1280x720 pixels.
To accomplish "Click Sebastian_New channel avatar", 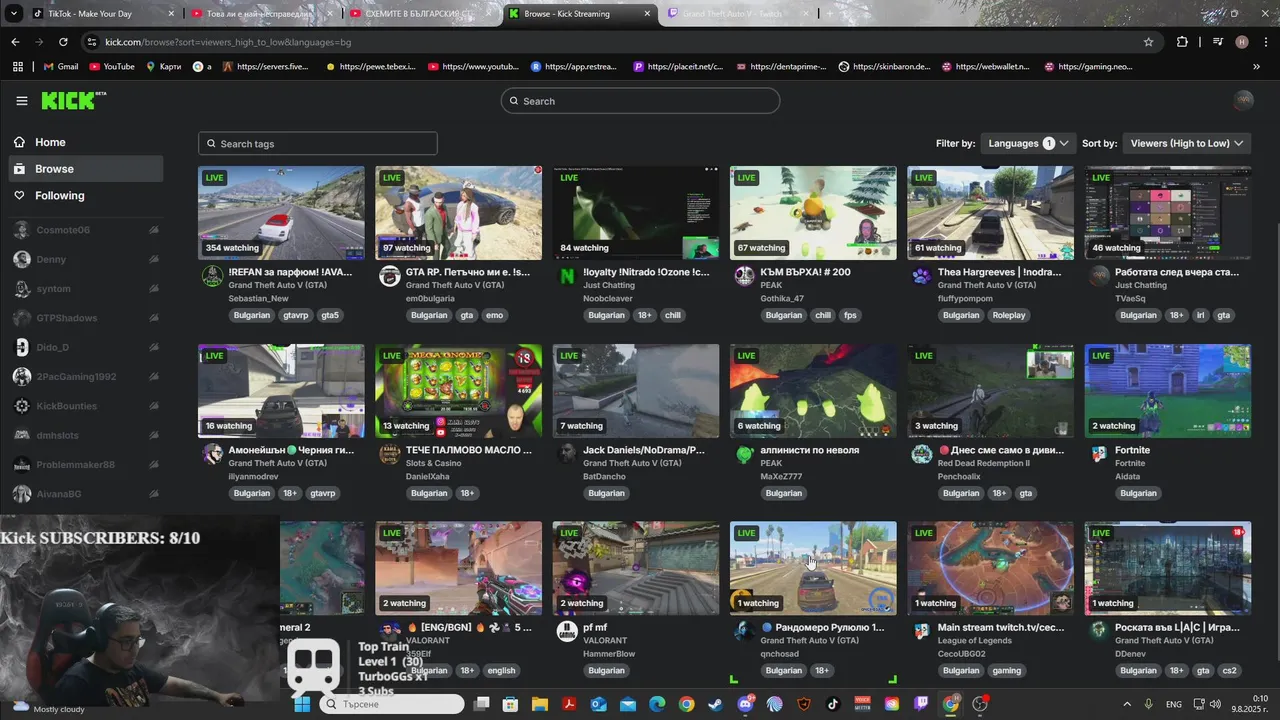I will tap(212, 276).
